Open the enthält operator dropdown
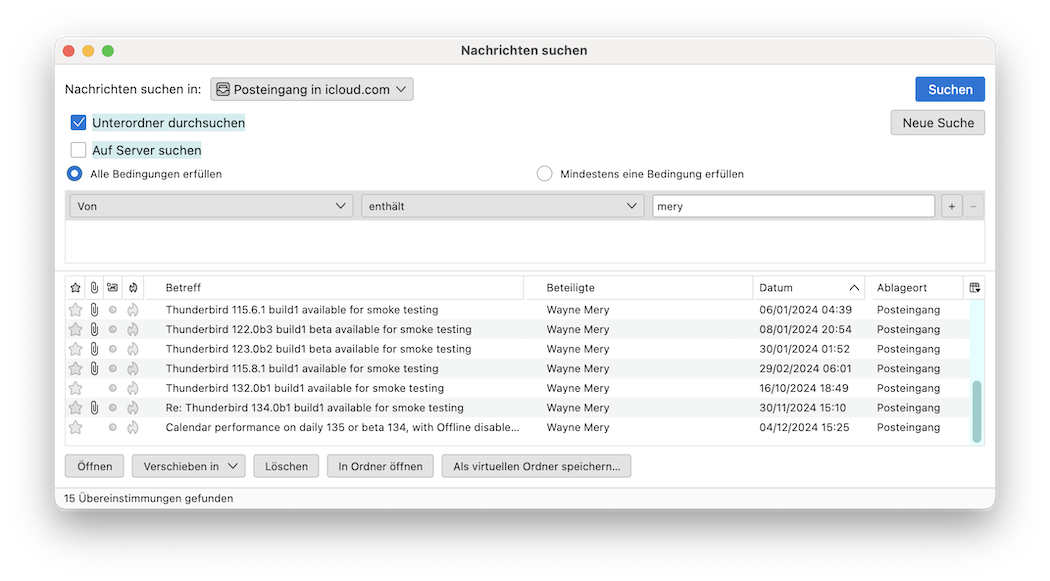Screen dimensions: 1050x581 pos(502,206)
